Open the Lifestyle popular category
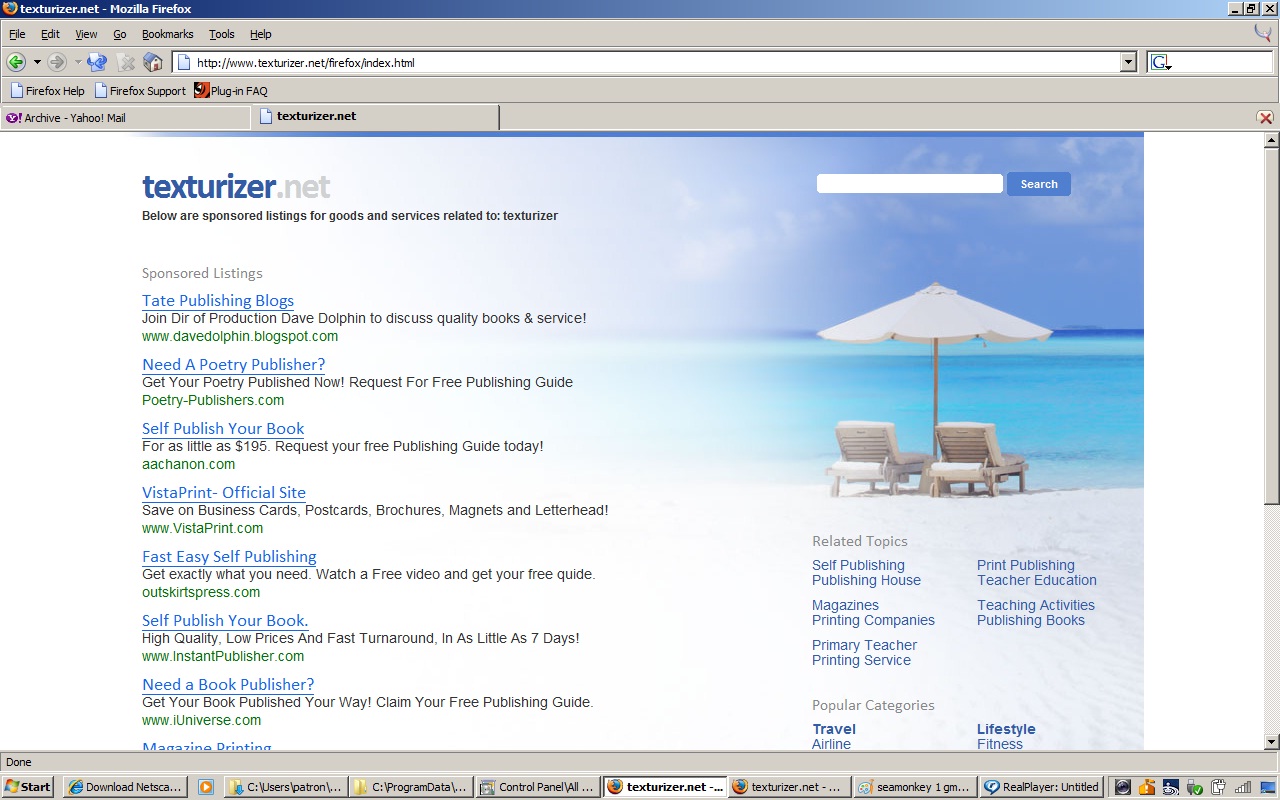 [1006, 729]
